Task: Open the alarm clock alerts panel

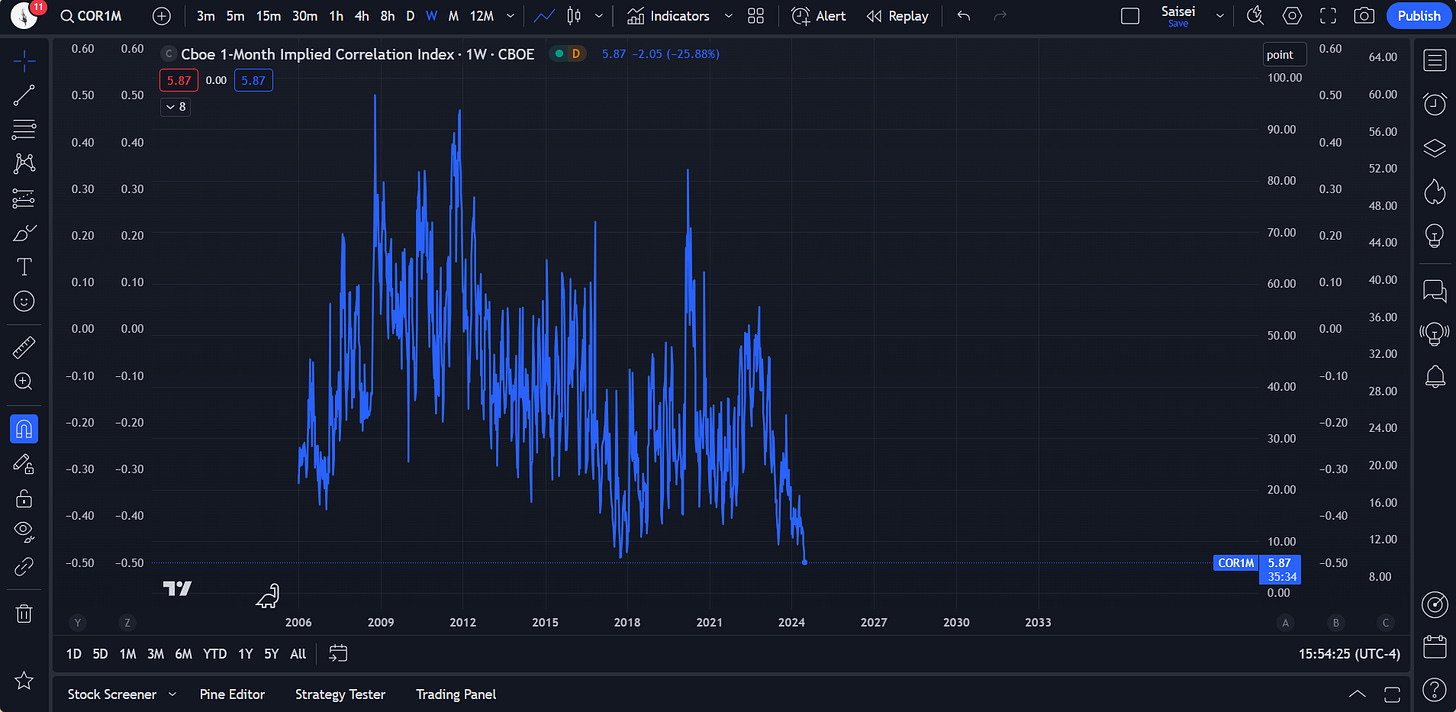Action: pyautogui.click(x=1434, y=104)
